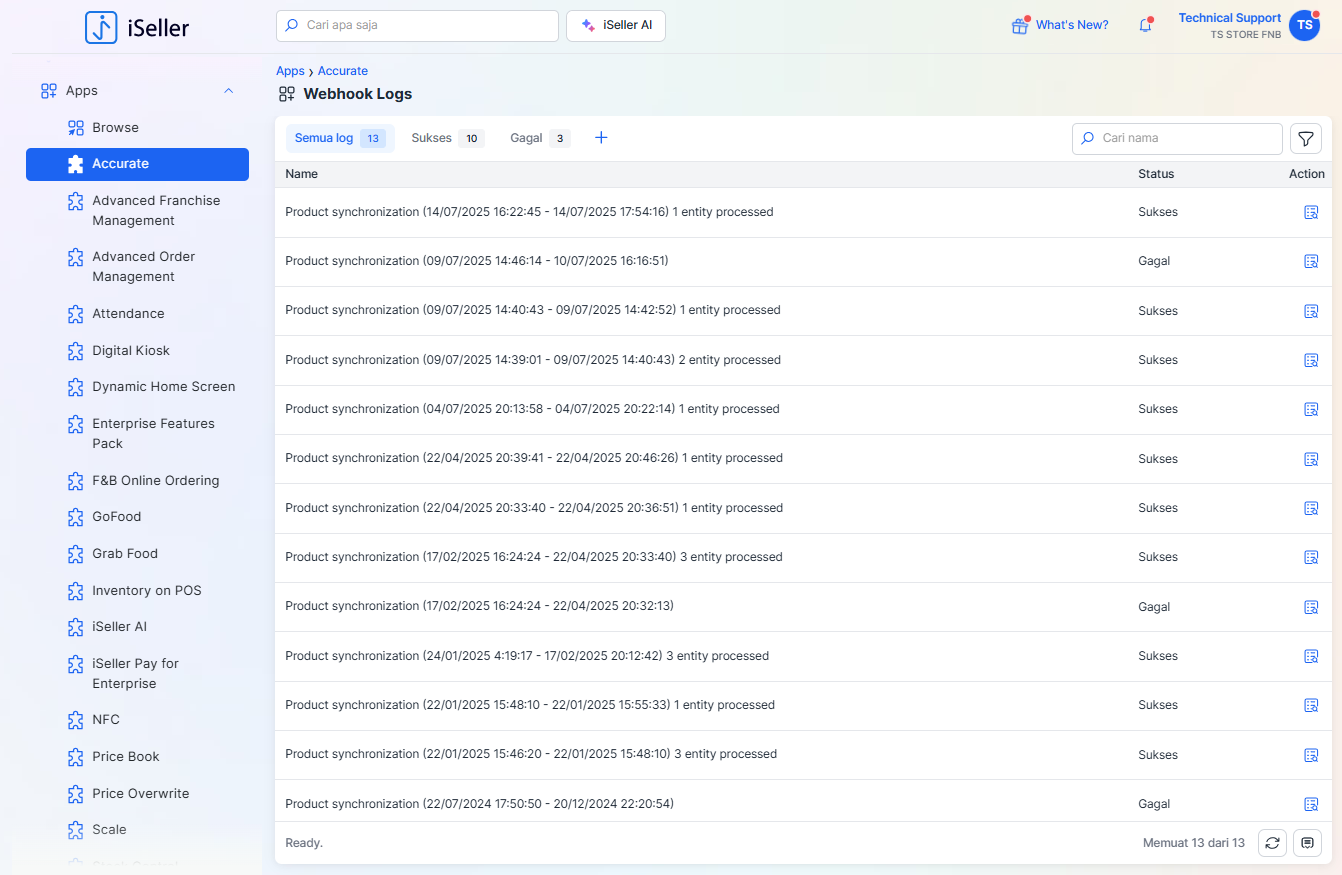The height and width of the screenshot is (875, 1342).
Task: Go to Accurate breadcrumb link
Action: [343, 71]
